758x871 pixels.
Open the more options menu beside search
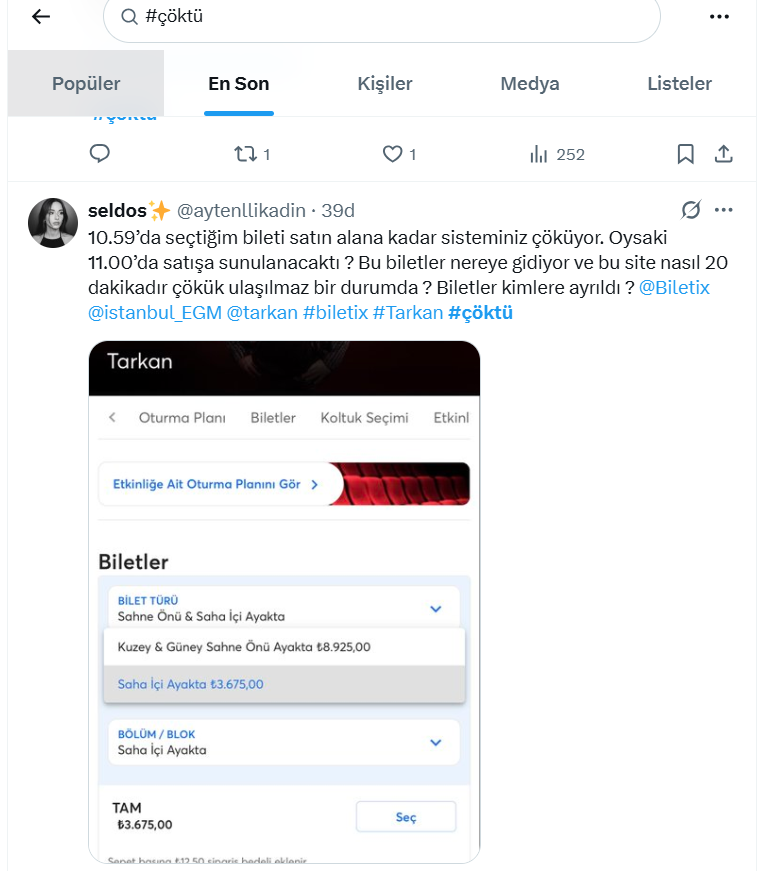pyautogui.click(x=719, y=17)
